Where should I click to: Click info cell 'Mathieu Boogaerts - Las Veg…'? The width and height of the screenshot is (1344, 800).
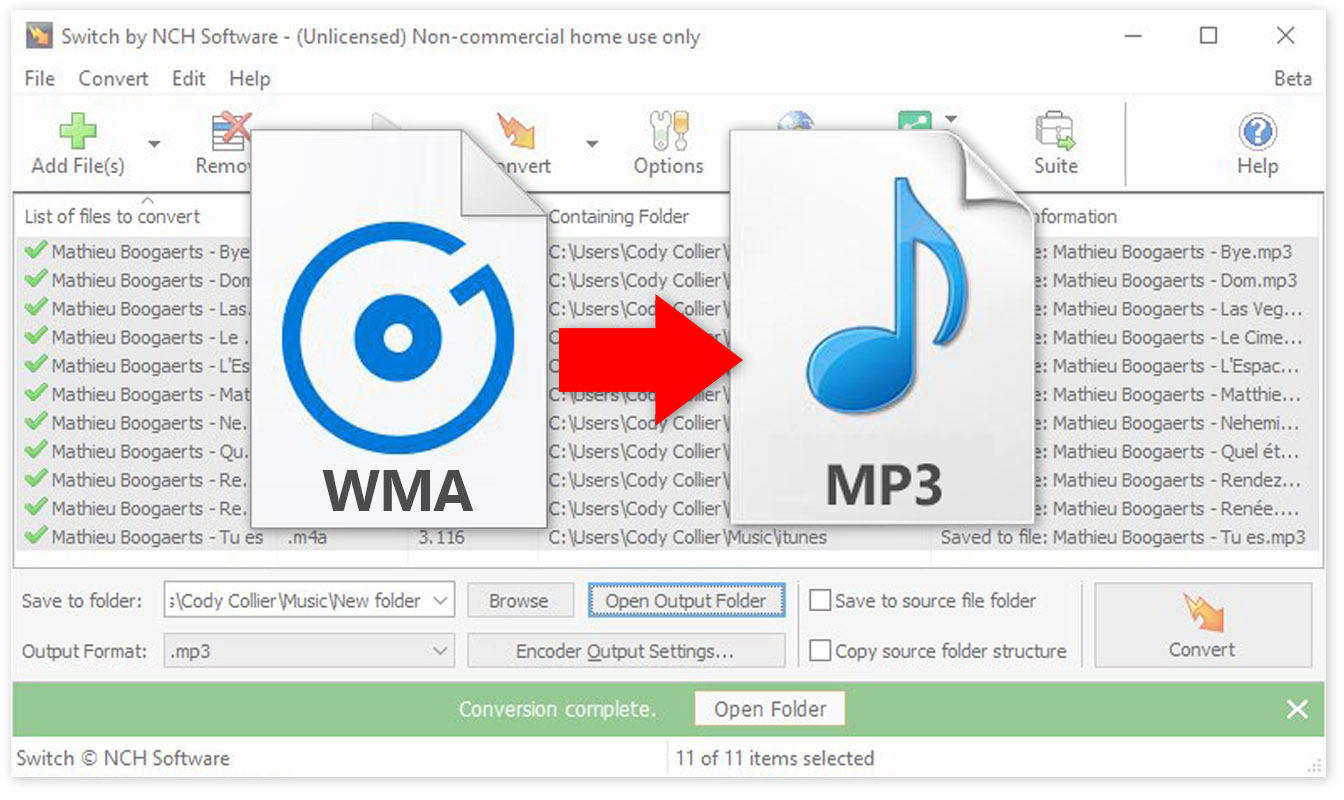[x=1177, y=309]
